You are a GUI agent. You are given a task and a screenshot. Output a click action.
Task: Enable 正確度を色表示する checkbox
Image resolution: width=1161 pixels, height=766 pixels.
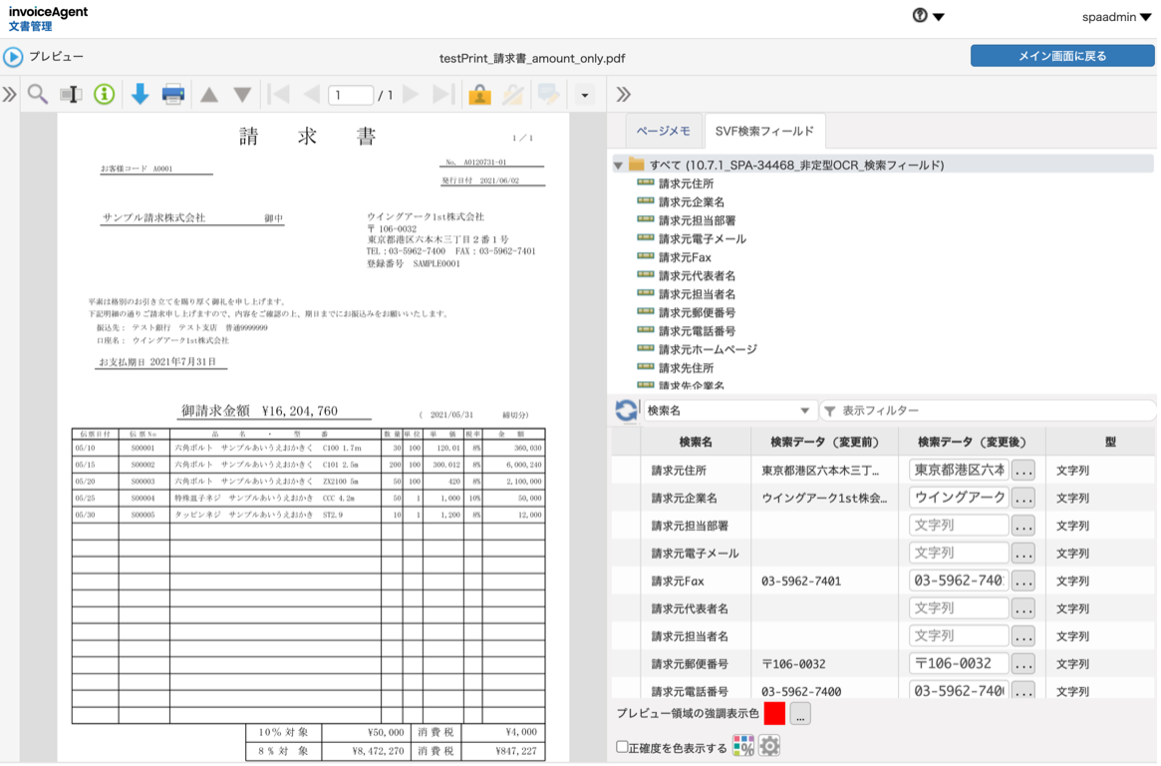(x=622, y=747)
